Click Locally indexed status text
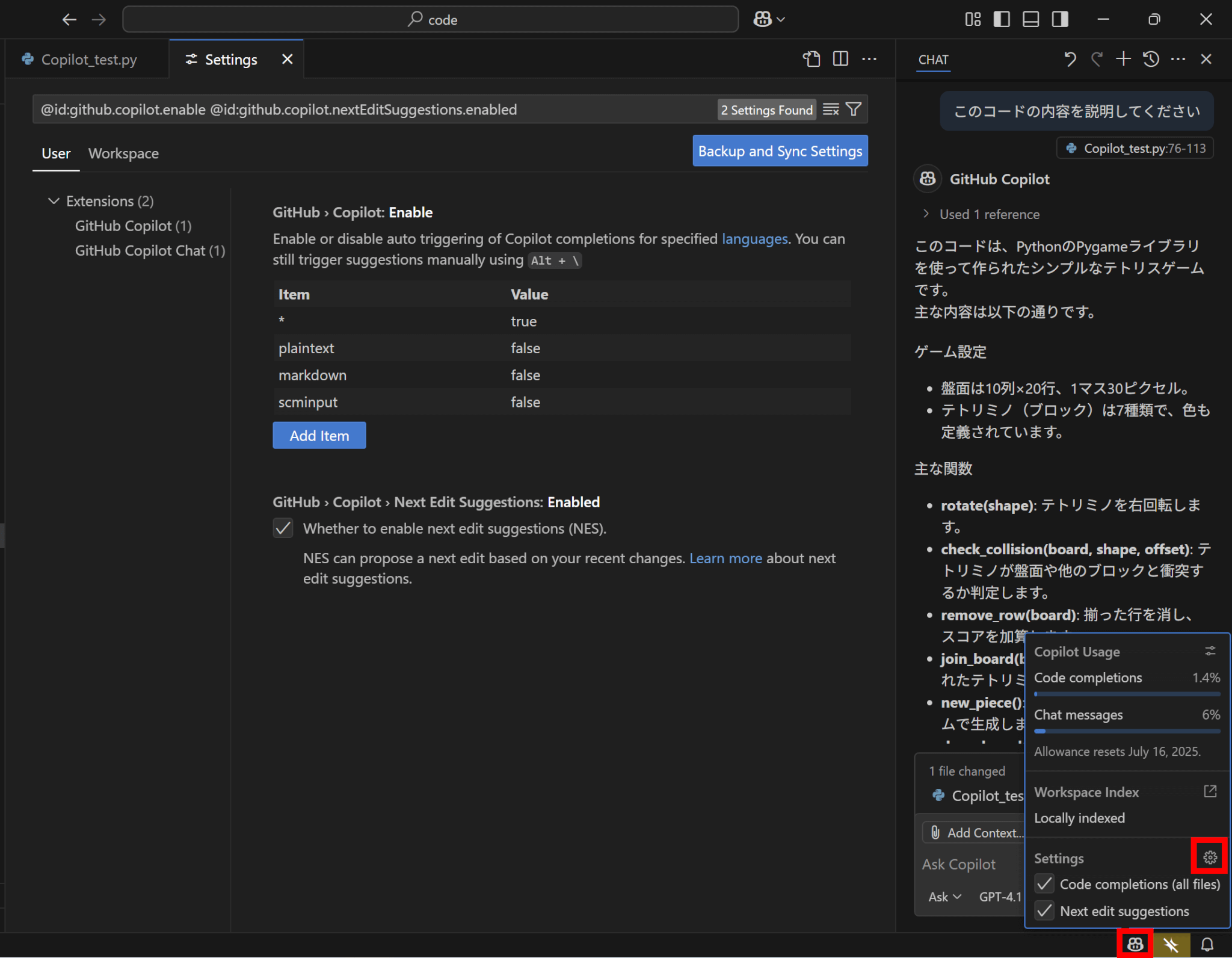 pos(1079,818)
